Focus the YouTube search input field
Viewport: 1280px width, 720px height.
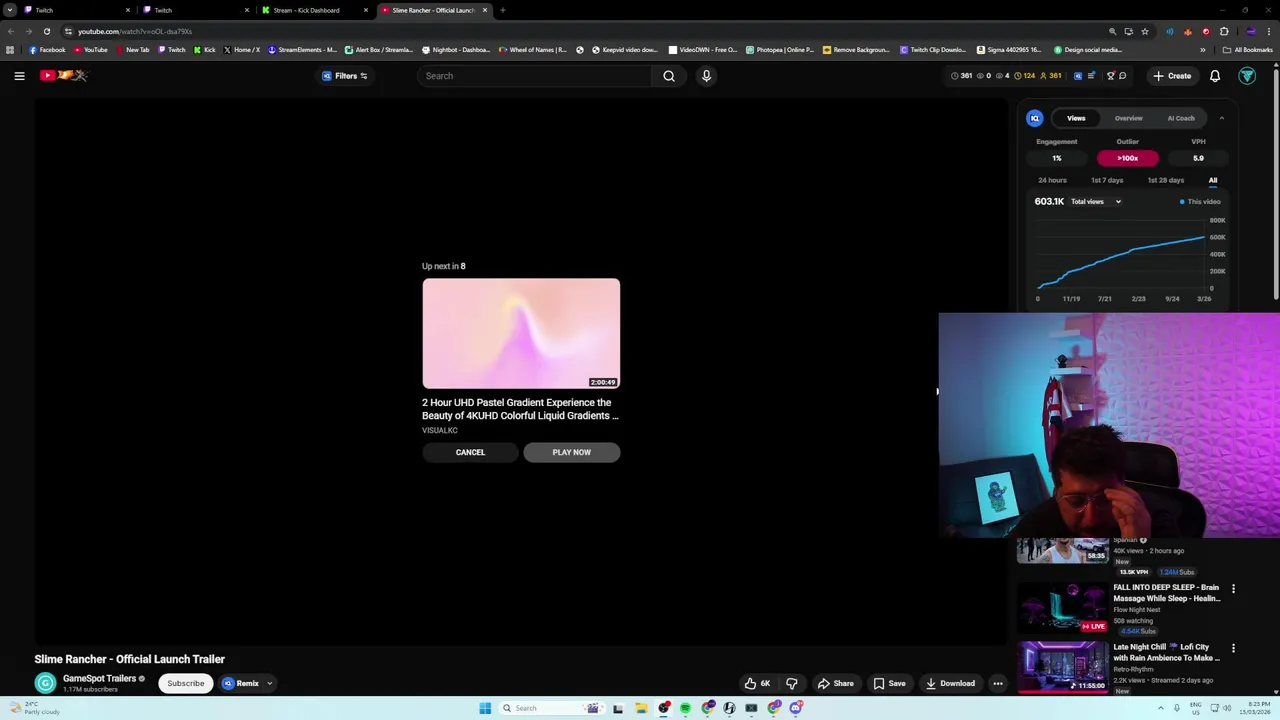pos(535,76)
